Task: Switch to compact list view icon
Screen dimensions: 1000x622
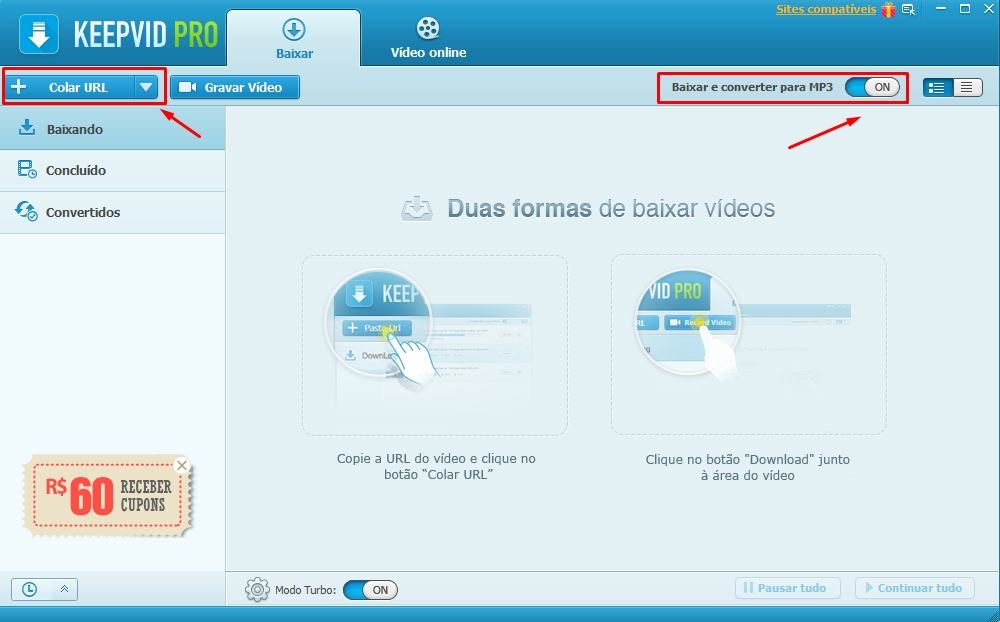Action: (967, 87)
